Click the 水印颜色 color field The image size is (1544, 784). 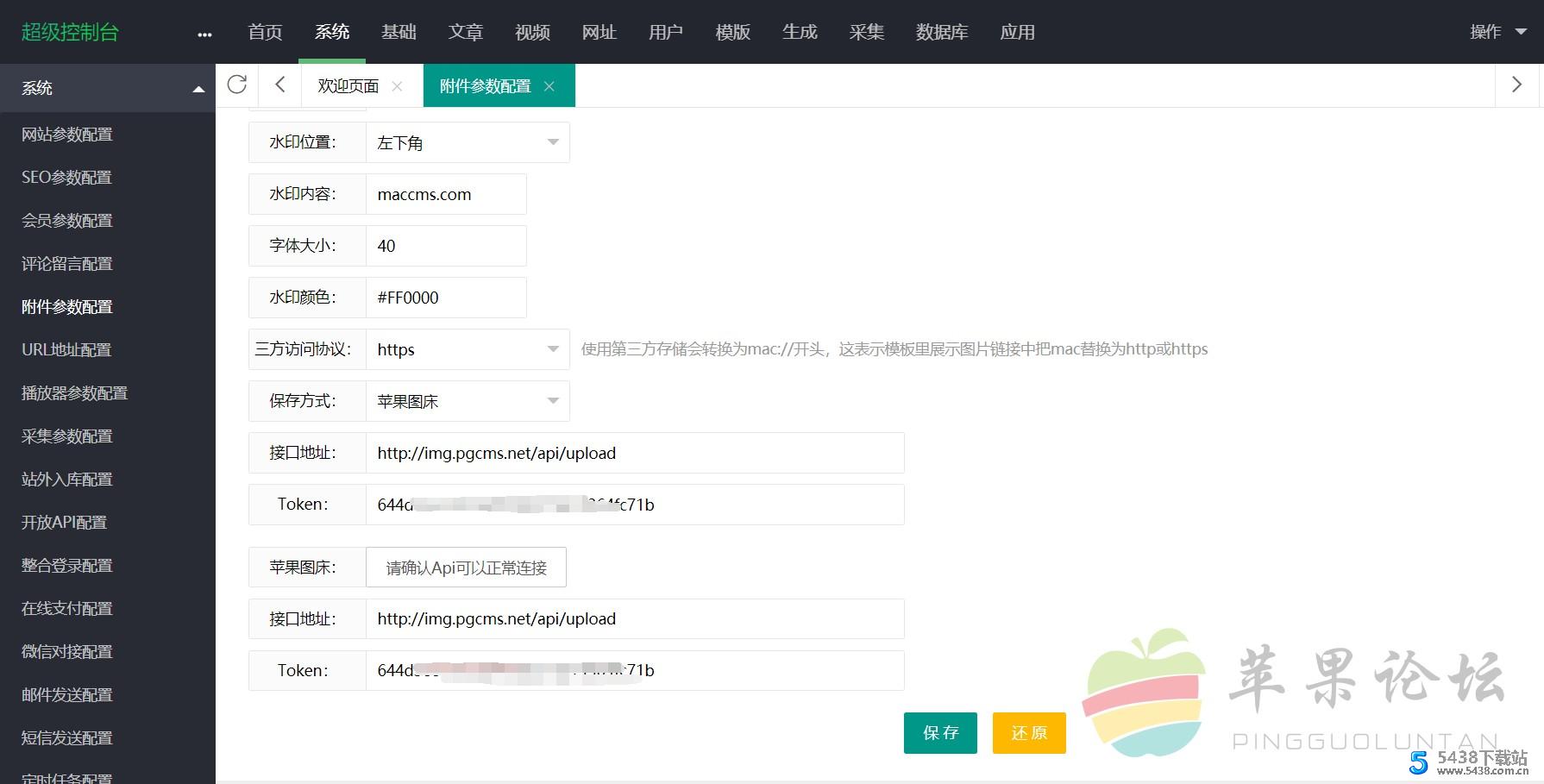[445, 298]
